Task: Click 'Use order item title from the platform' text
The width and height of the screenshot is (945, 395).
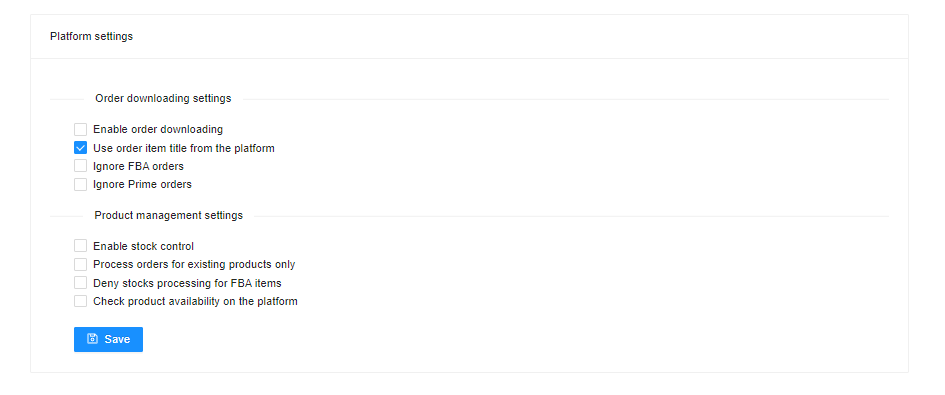Action: coord(184,148)
